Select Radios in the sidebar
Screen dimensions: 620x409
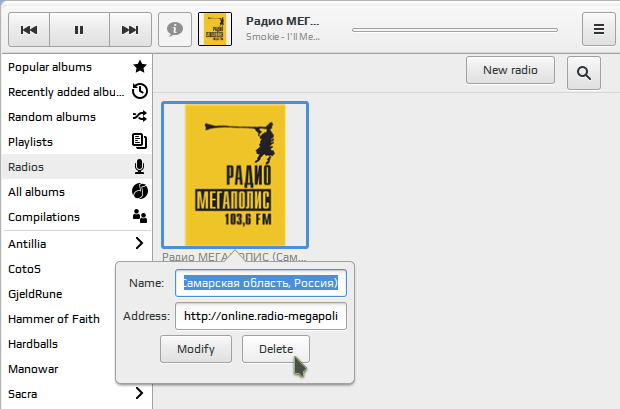tap(77, 167)
